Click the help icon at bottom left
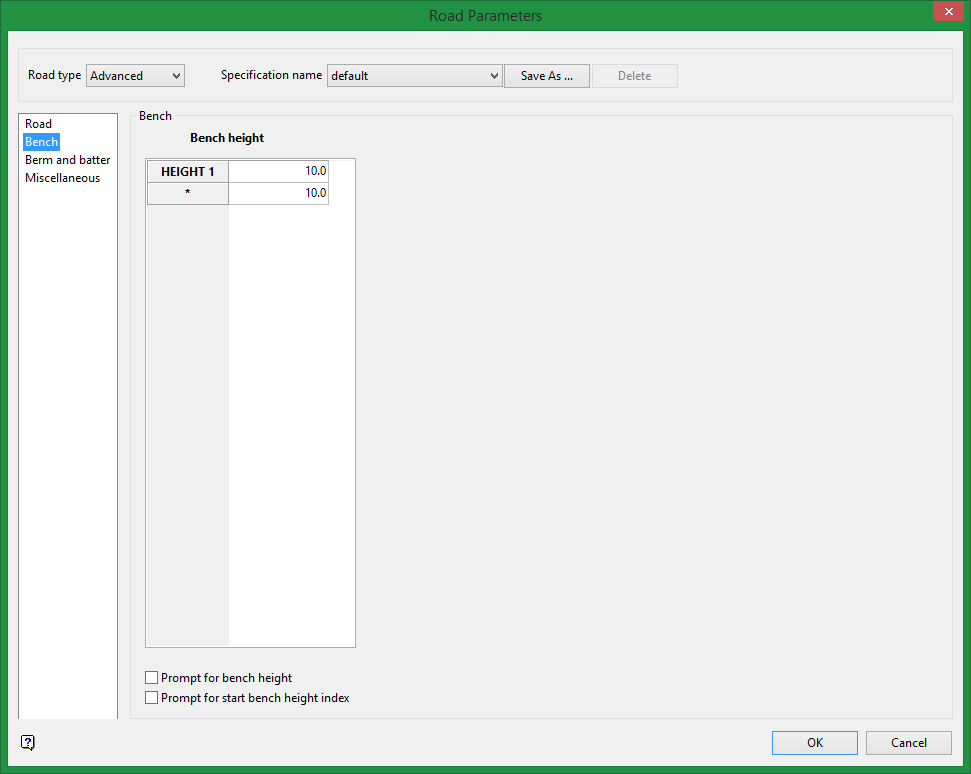This screenshot has height=774, width=971. pyautogui.click(x=28, y=742)
